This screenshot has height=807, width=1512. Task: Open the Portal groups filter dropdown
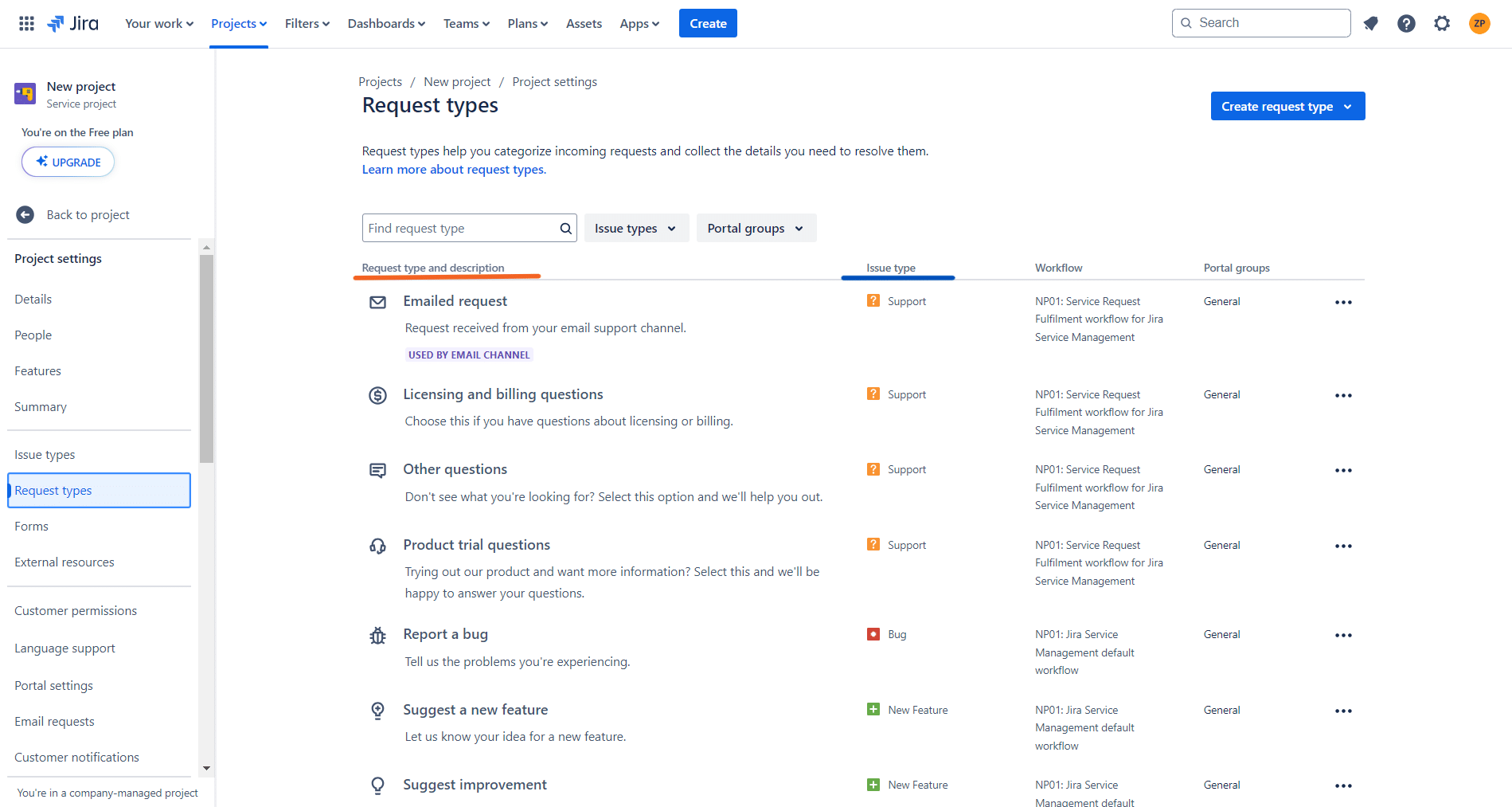[x=756, y=229]
